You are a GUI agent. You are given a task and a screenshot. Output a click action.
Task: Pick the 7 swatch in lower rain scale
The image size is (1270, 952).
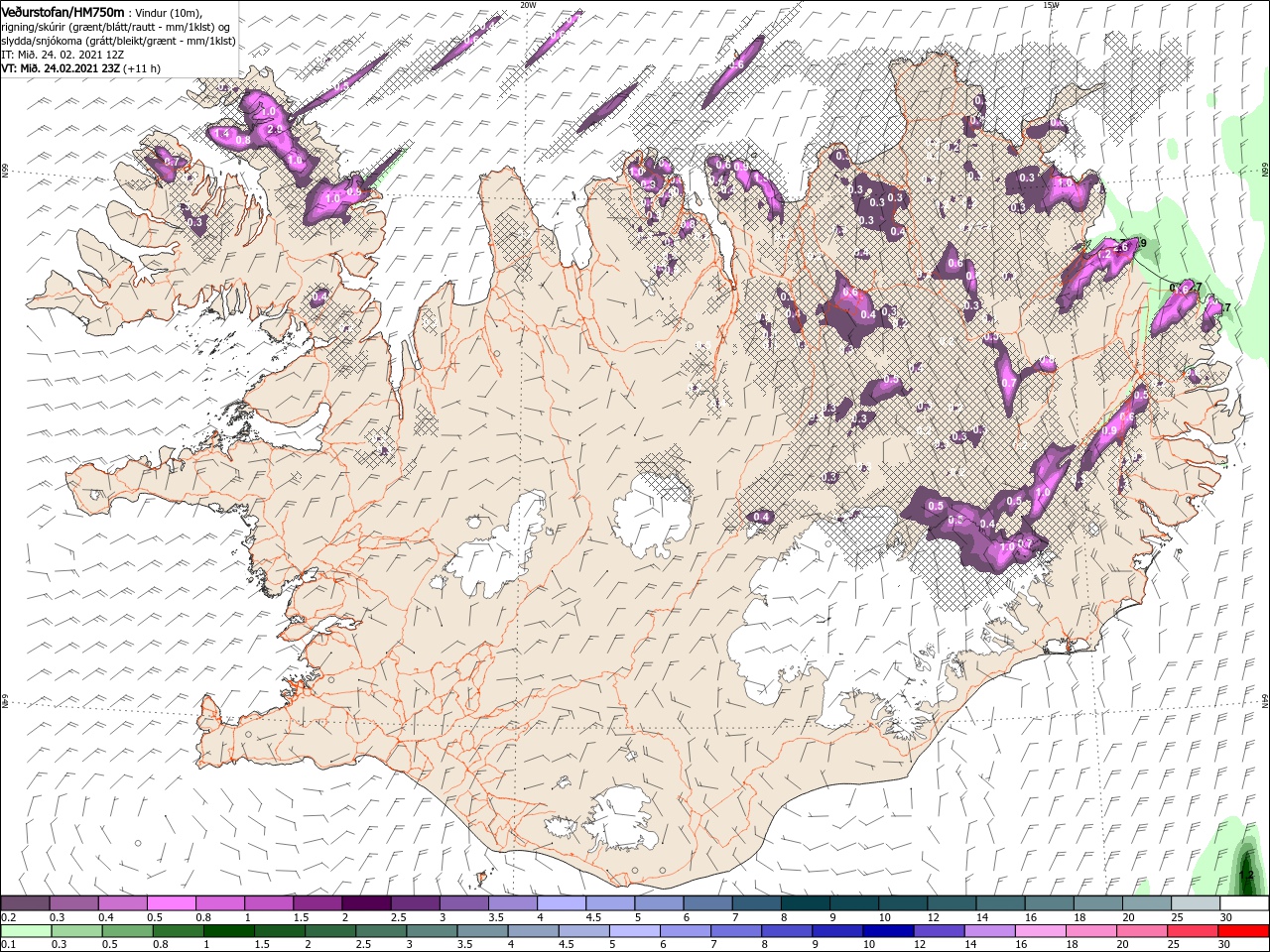(x=736, y=931)
